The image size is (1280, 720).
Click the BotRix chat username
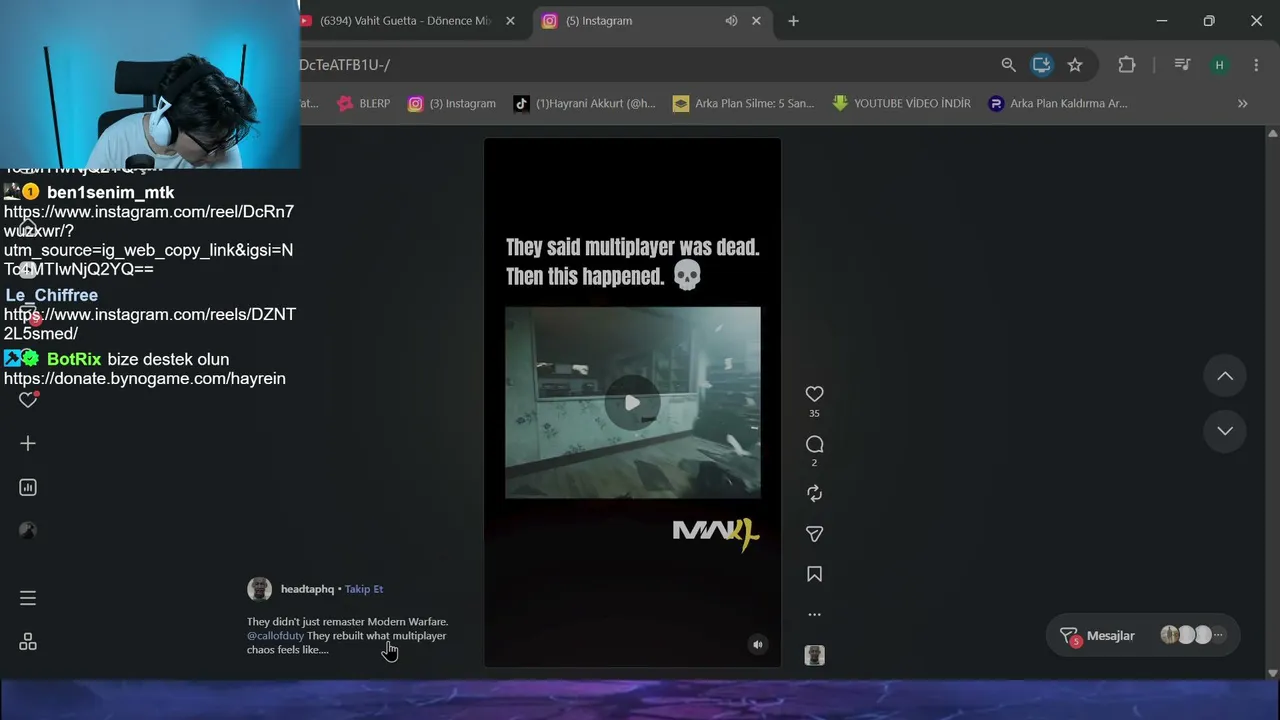click(74, 359)
